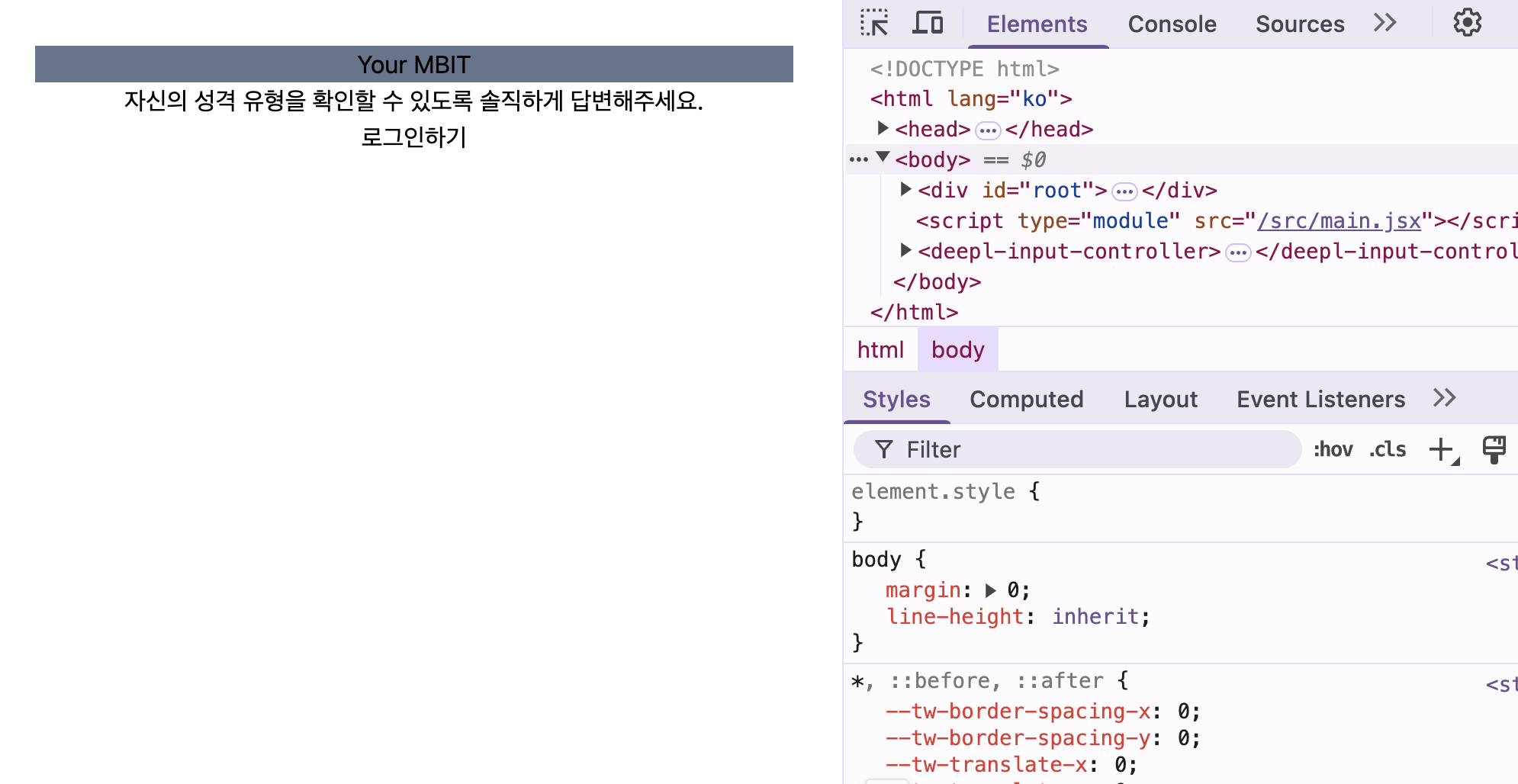Select html in the breadcrumb bar
The height and width of the screenshot is (784, 1518).
point(880,350)
